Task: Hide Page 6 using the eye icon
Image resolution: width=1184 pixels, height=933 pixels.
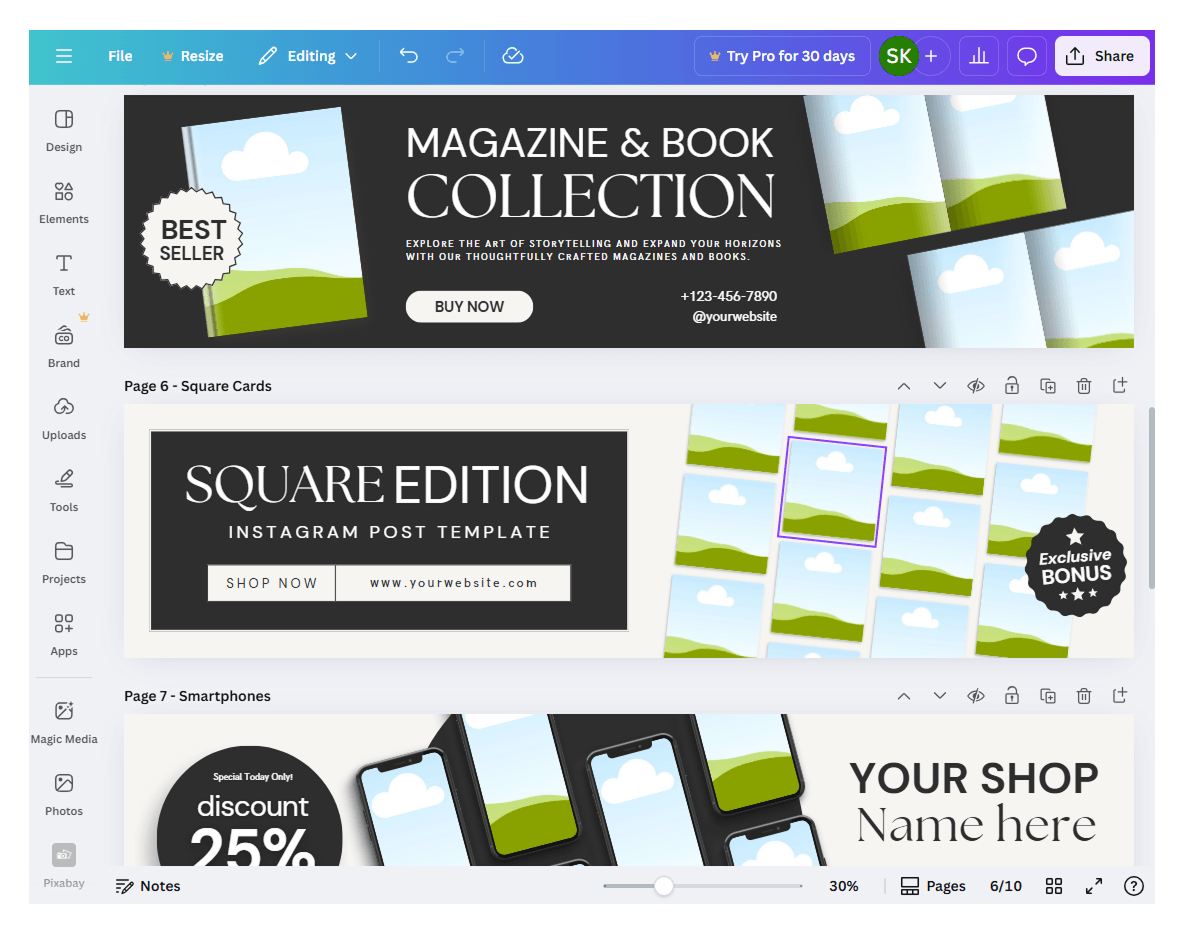Action: click(x=976, y=386)
